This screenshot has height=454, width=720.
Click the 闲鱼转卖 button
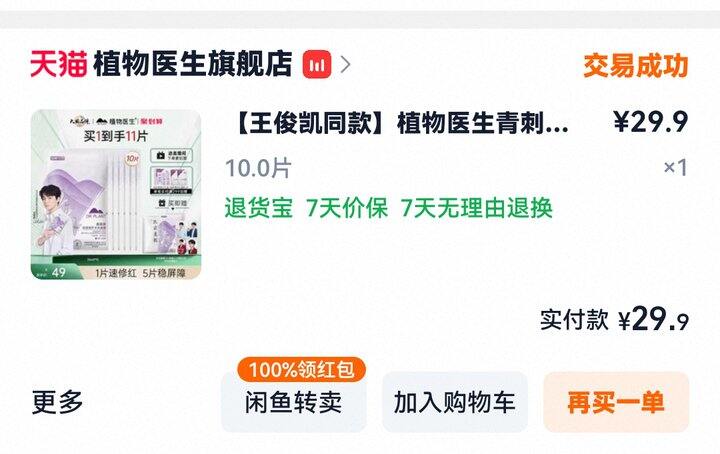294,403
